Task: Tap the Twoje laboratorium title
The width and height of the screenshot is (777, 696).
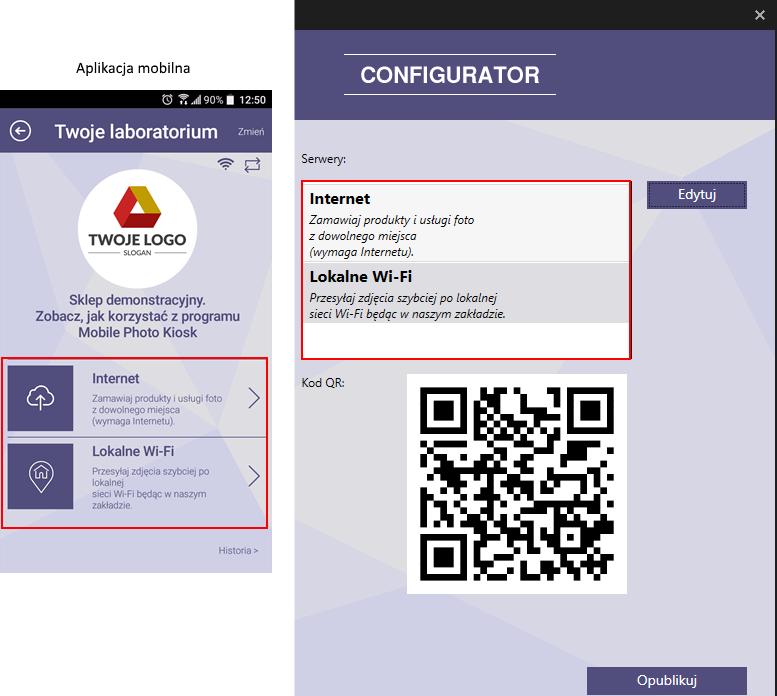Action: pos(136,132)
